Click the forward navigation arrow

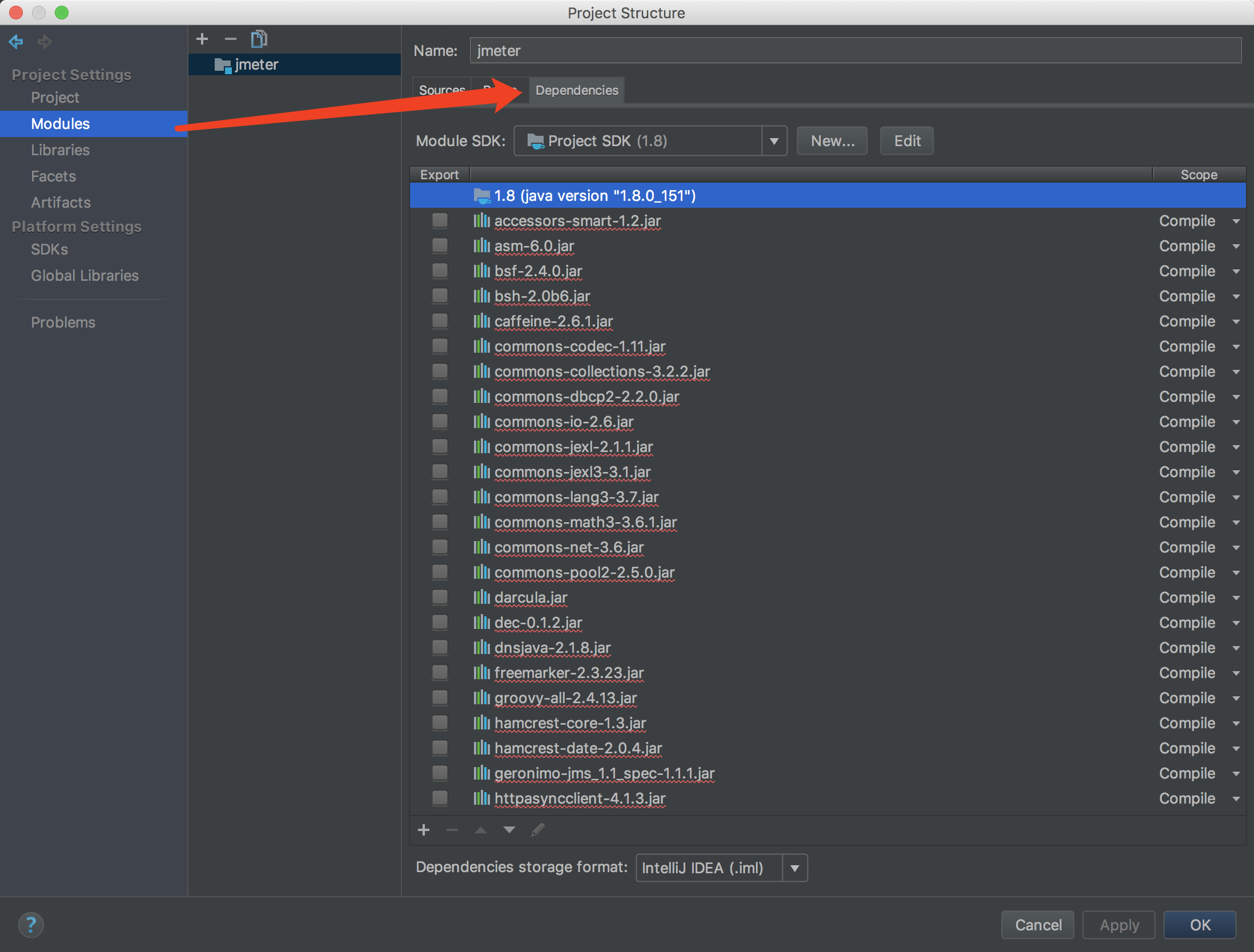tap(45, 41)
